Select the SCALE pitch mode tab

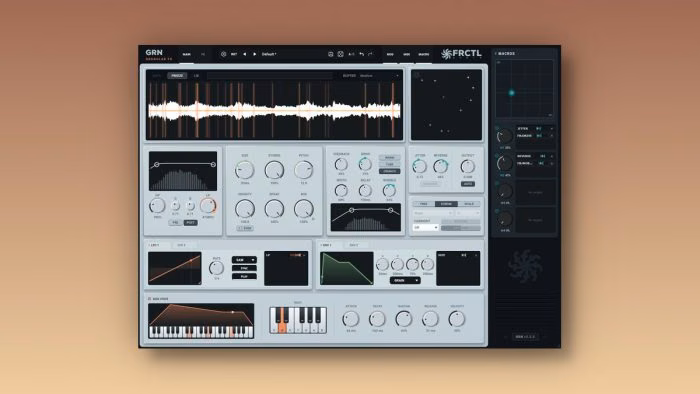pyautogui.click(x=469, y=204)
